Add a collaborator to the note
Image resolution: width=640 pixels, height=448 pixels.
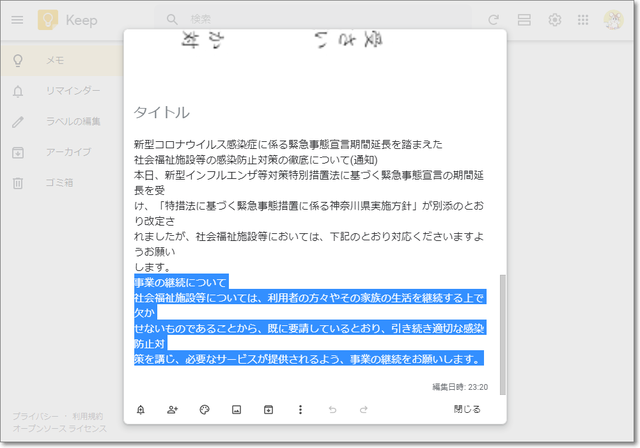pos(173,409)
